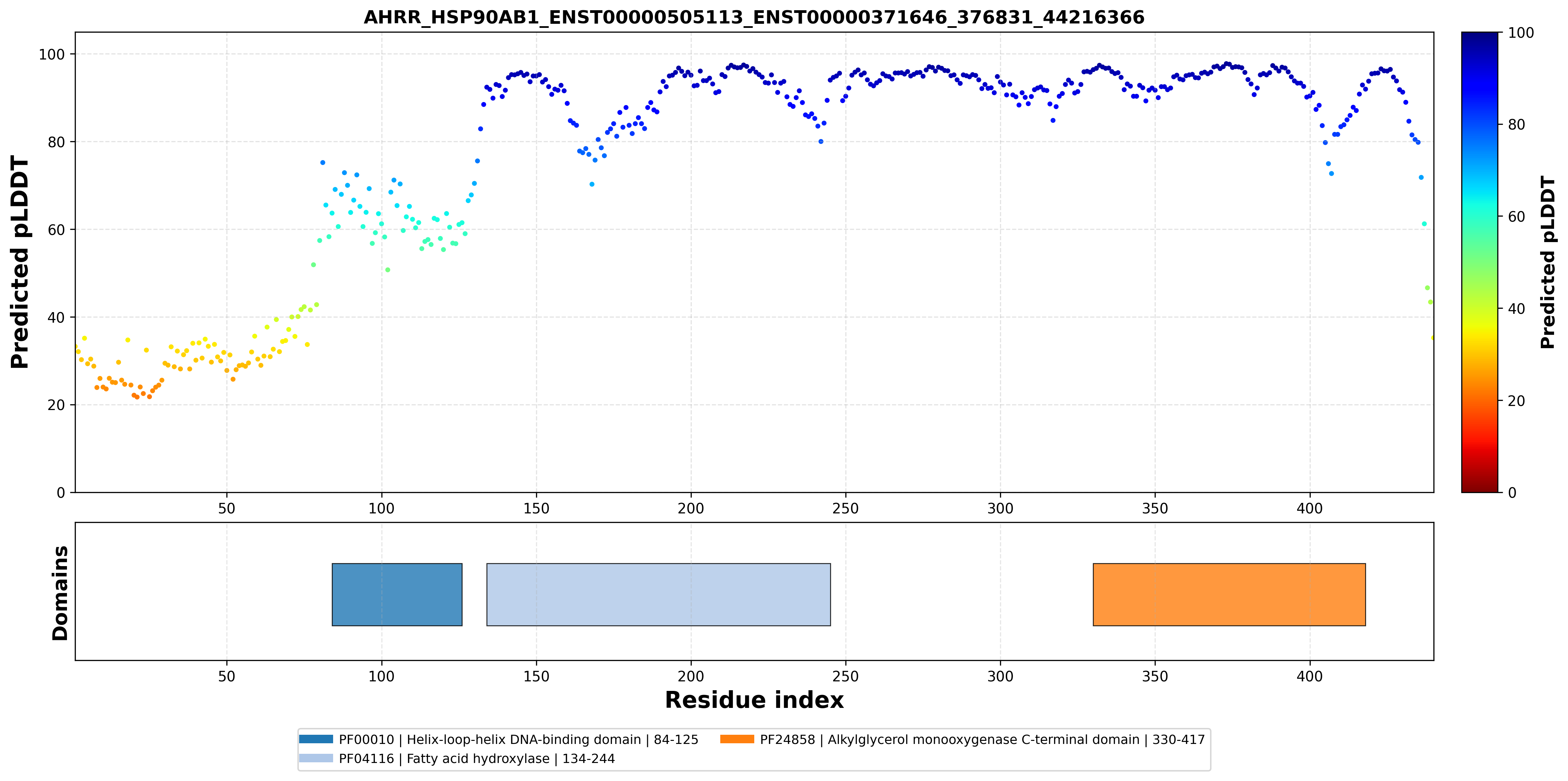Click the 0 tick on the colorbar
This screenshot has height=781, width=1568.
coord(1512,492)
